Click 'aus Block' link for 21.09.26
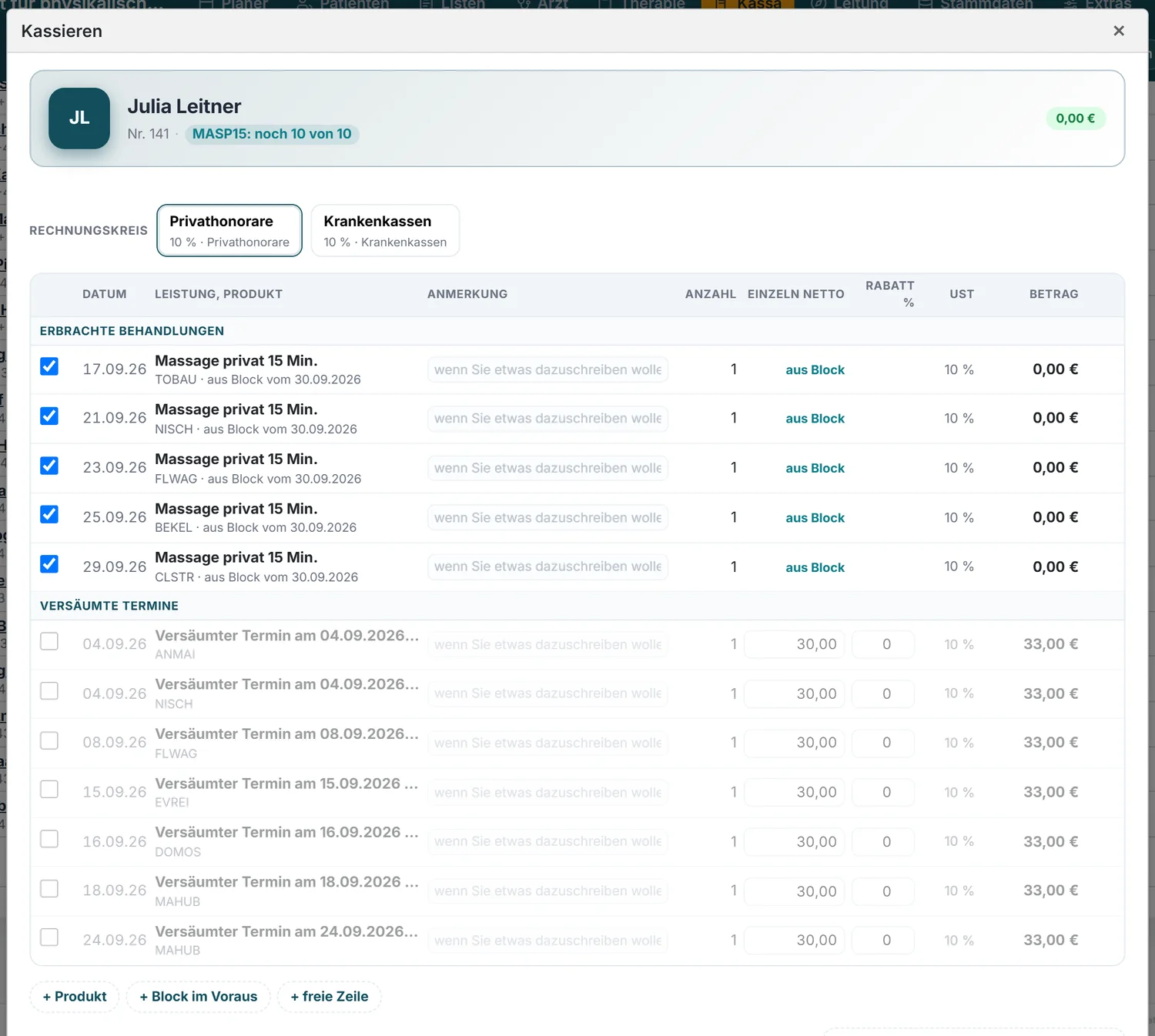The width and height of the screenshot is (1155, 1036). coord(815,419)
